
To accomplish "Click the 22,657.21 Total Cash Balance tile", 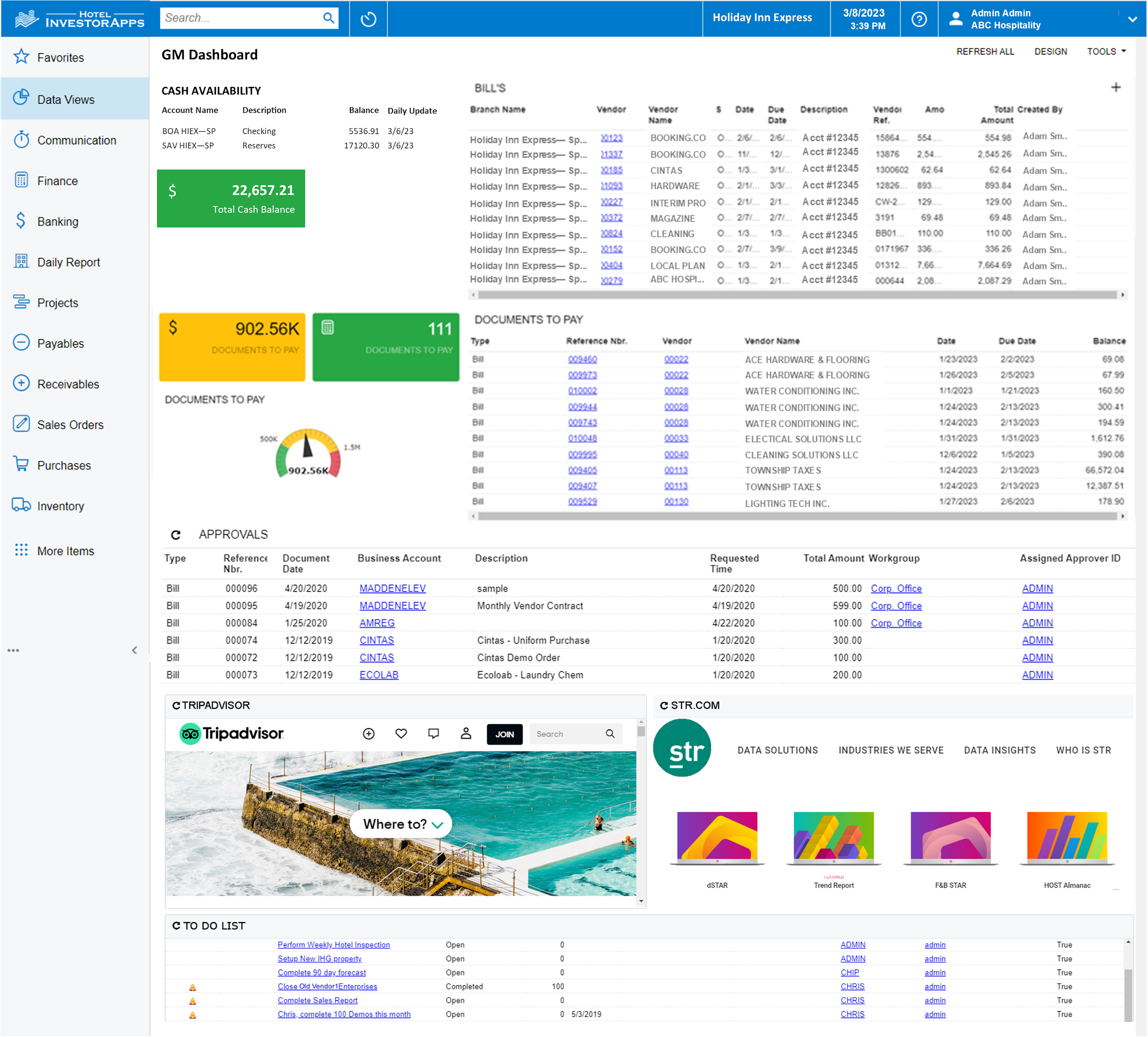I will (231, 198).
